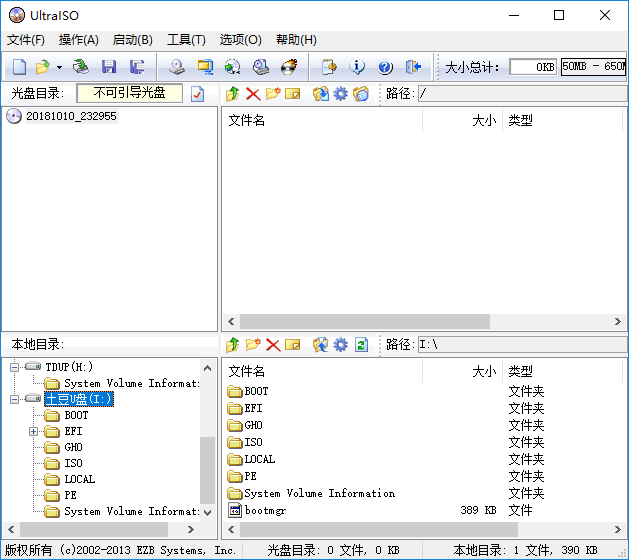Select the bootmgr file in local list
Image resolution: width=629 pixels, height=560 pixels.
point(265,510)
